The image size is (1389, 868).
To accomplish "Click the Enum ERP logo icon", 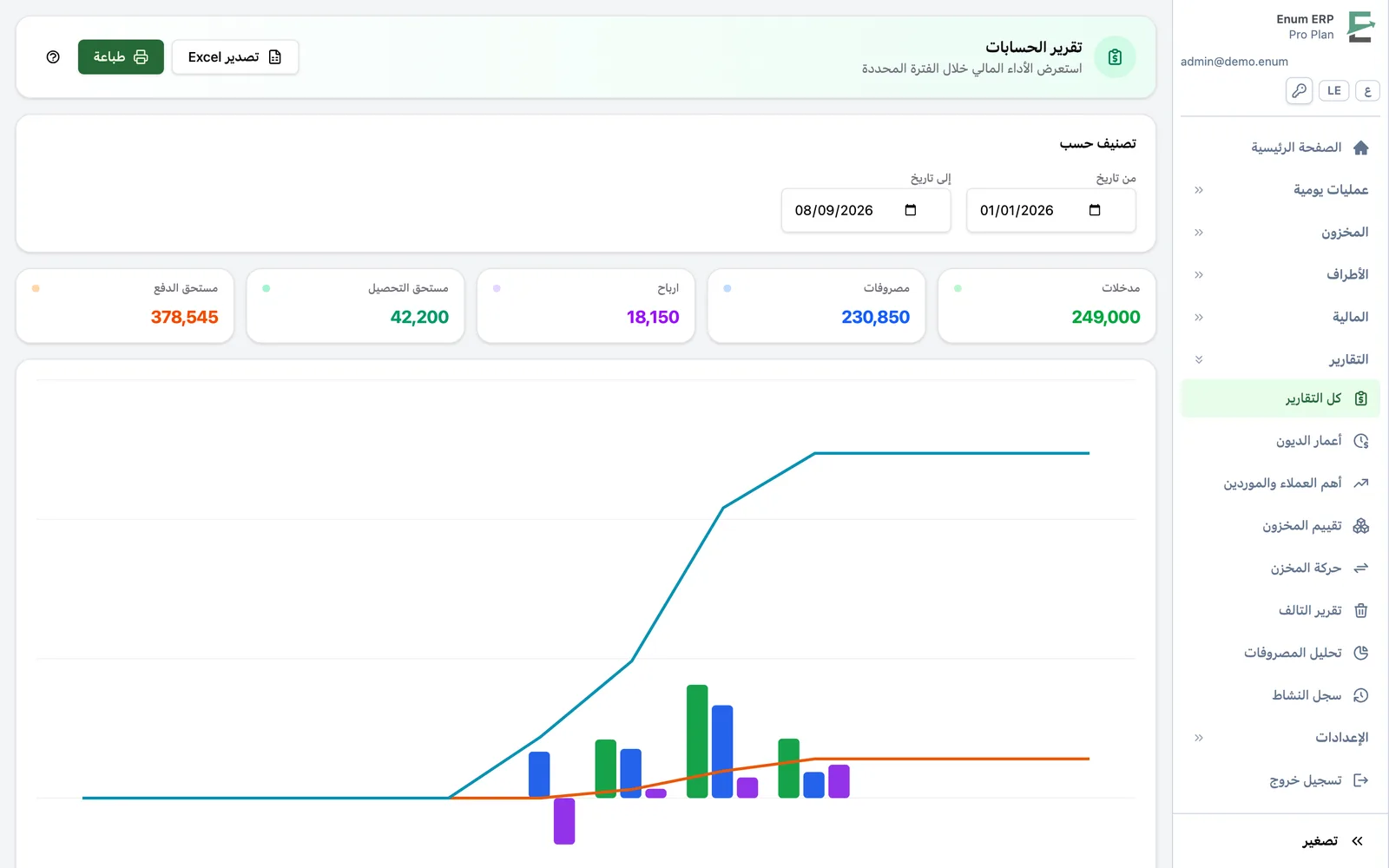I will (x=1360, y=27).
